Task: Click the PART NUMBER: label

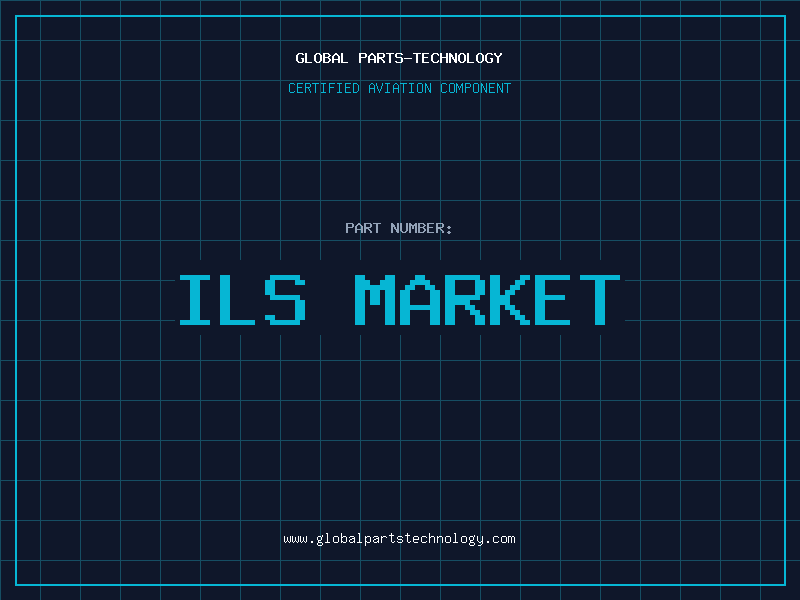Action: point(399,228)
